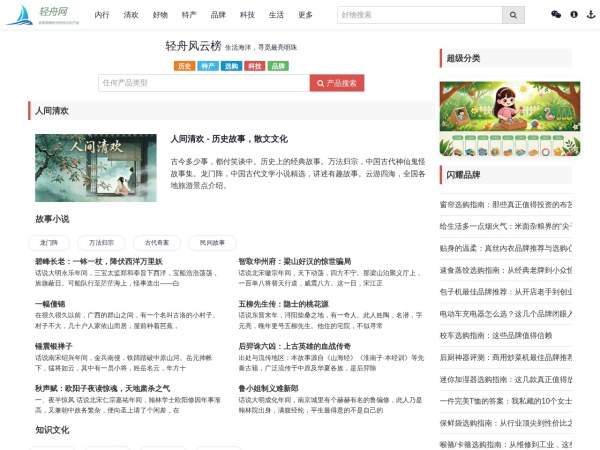Click the anchor icon in header

pyautogui.click(x=591, y=15)
